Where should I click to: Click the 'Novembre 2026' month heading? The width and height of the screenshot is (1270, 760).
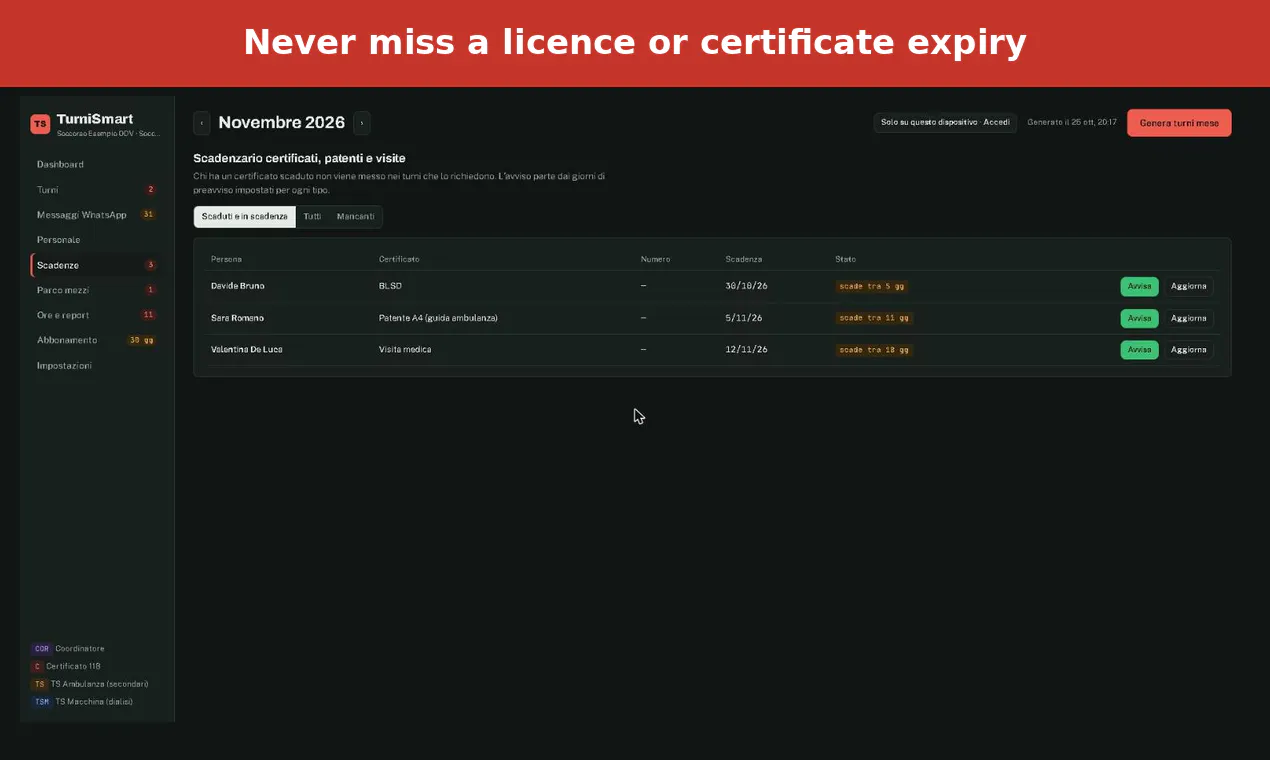tap(282, 123)
